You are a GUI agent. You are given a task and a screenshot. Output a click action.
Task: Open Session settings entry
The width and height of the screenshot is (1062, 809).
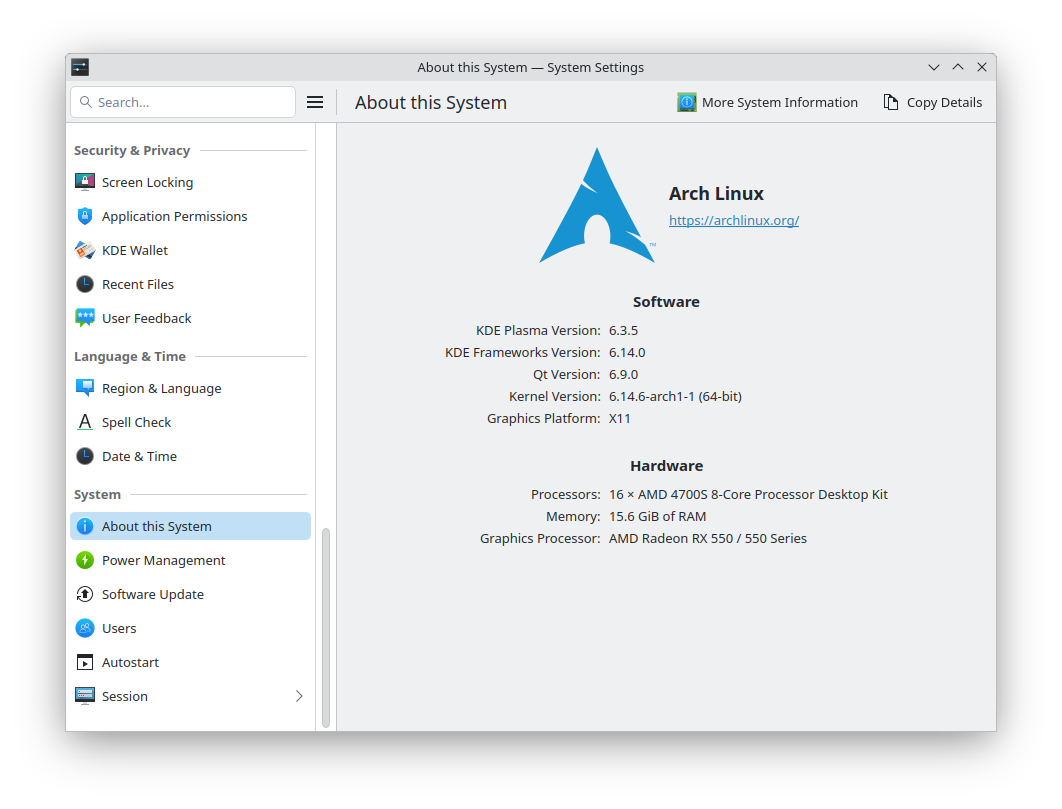tap(190, 696)
